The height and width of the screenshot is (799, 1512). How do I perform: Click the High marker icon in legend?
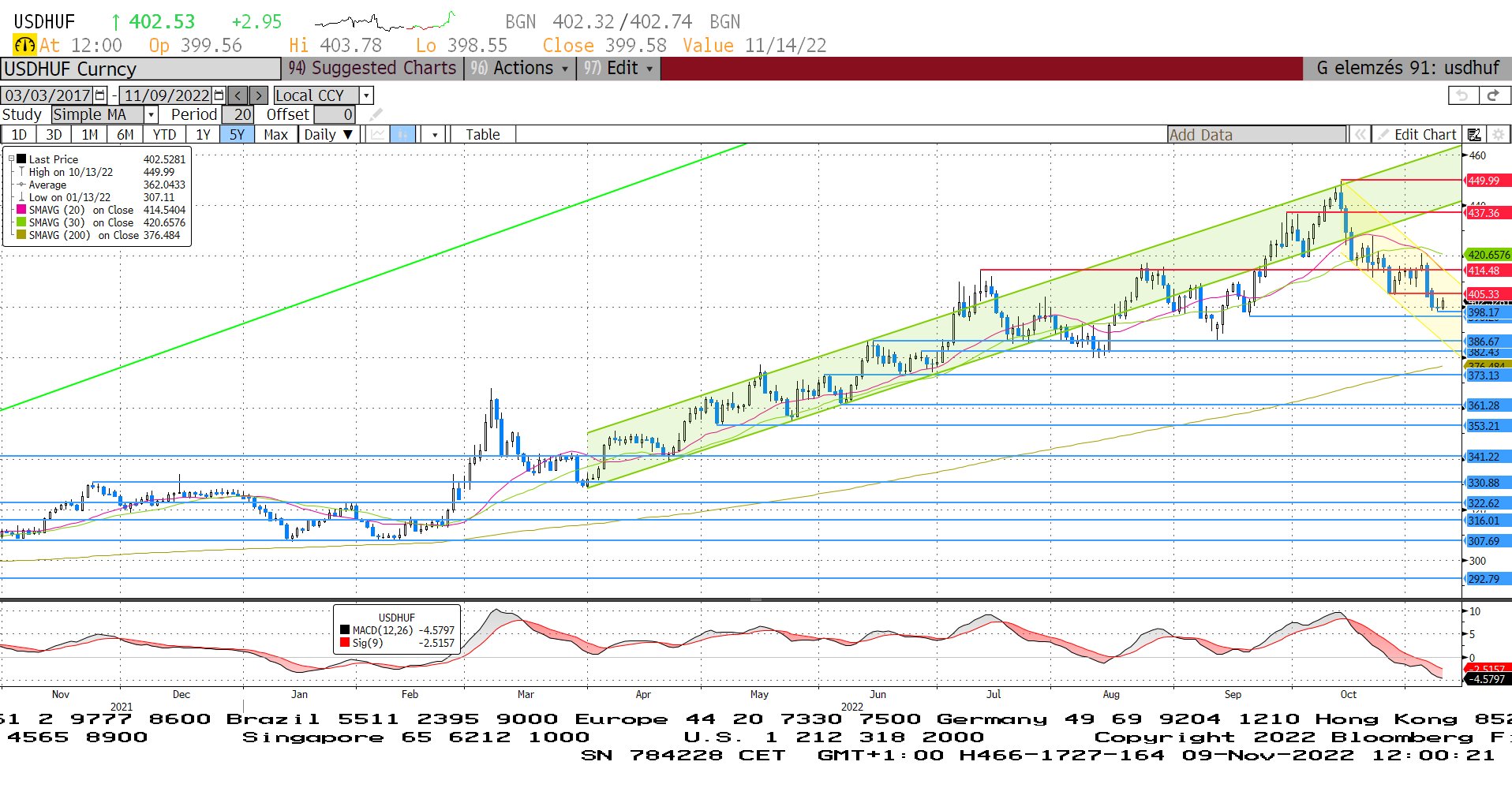(22, 172)
